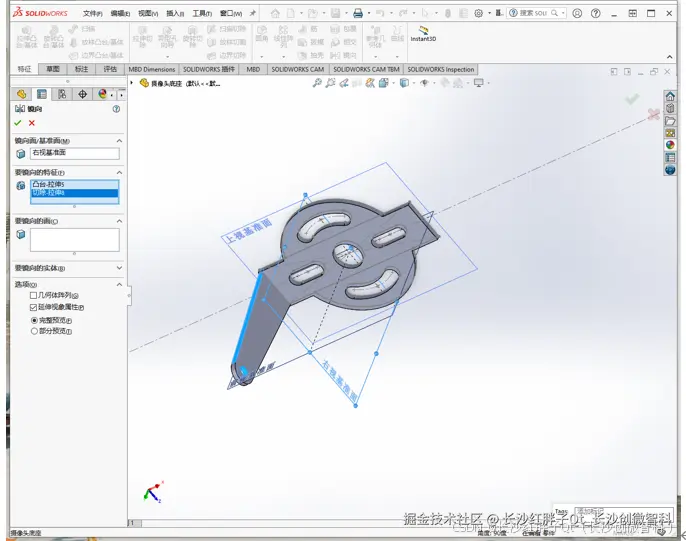Select the 部分预览 radio button
The height and width of the screenshot is (541, 686).
coord(34,331)
